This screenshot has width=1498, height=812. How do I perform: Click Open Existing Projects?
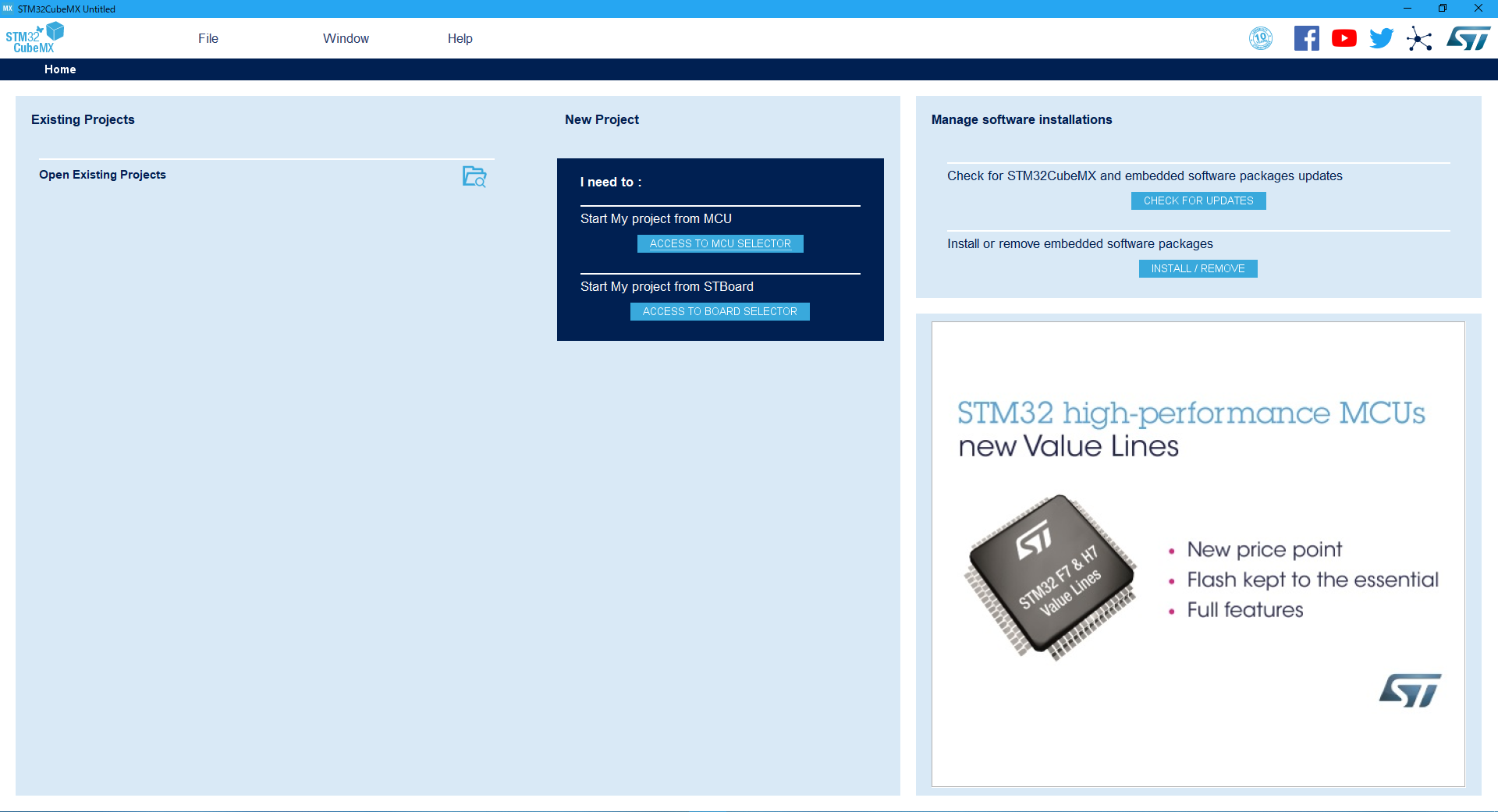tap(102, 175)
